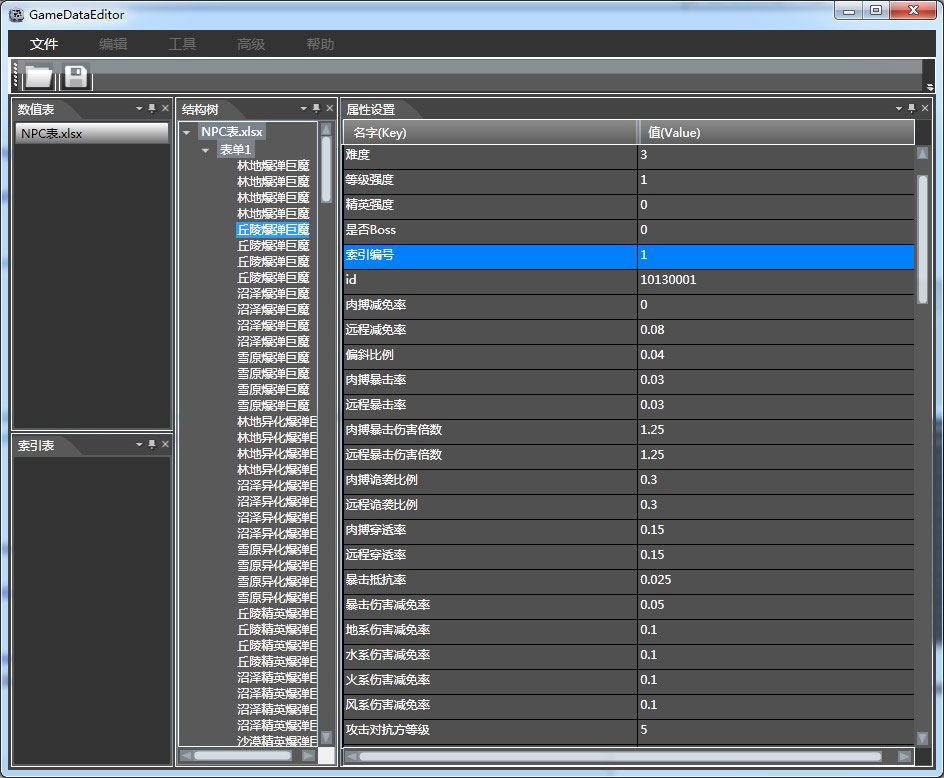Click the 名字(Key) column header
944x778 pixels.
(x=490, y=132)
